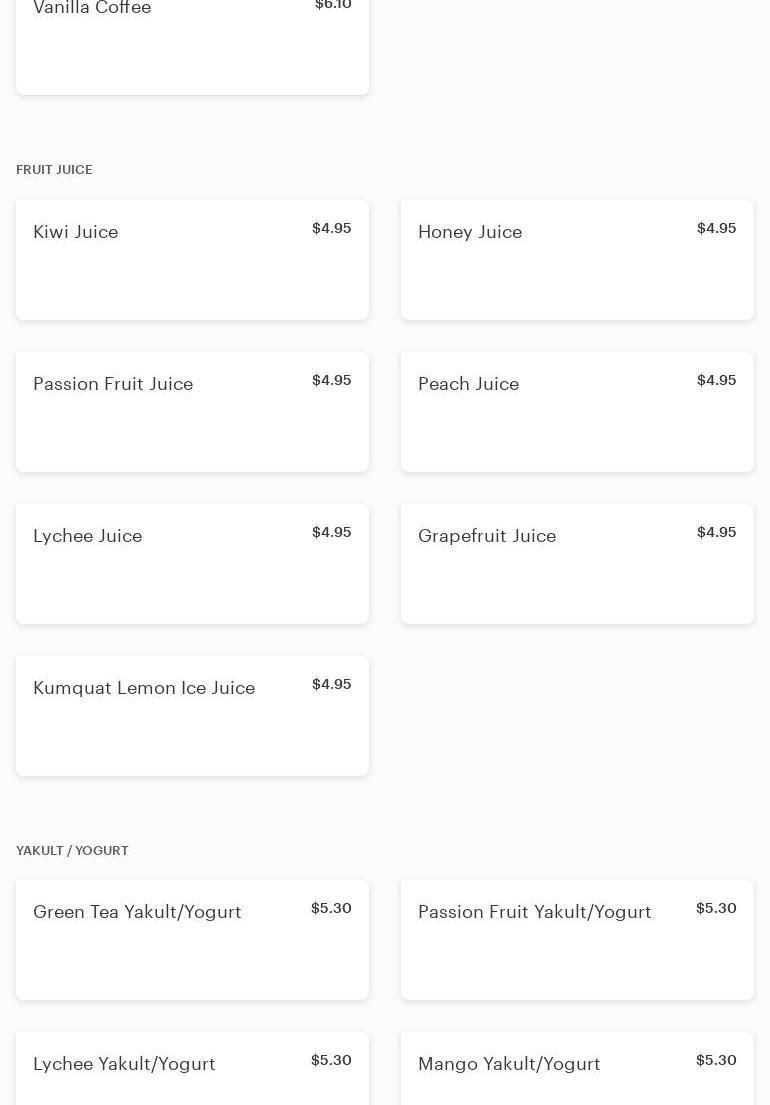Select Passion Fruit Yakult/Yogurt card
The width and height of the screenshot is (770, 1105).
[x=577, y=940]
